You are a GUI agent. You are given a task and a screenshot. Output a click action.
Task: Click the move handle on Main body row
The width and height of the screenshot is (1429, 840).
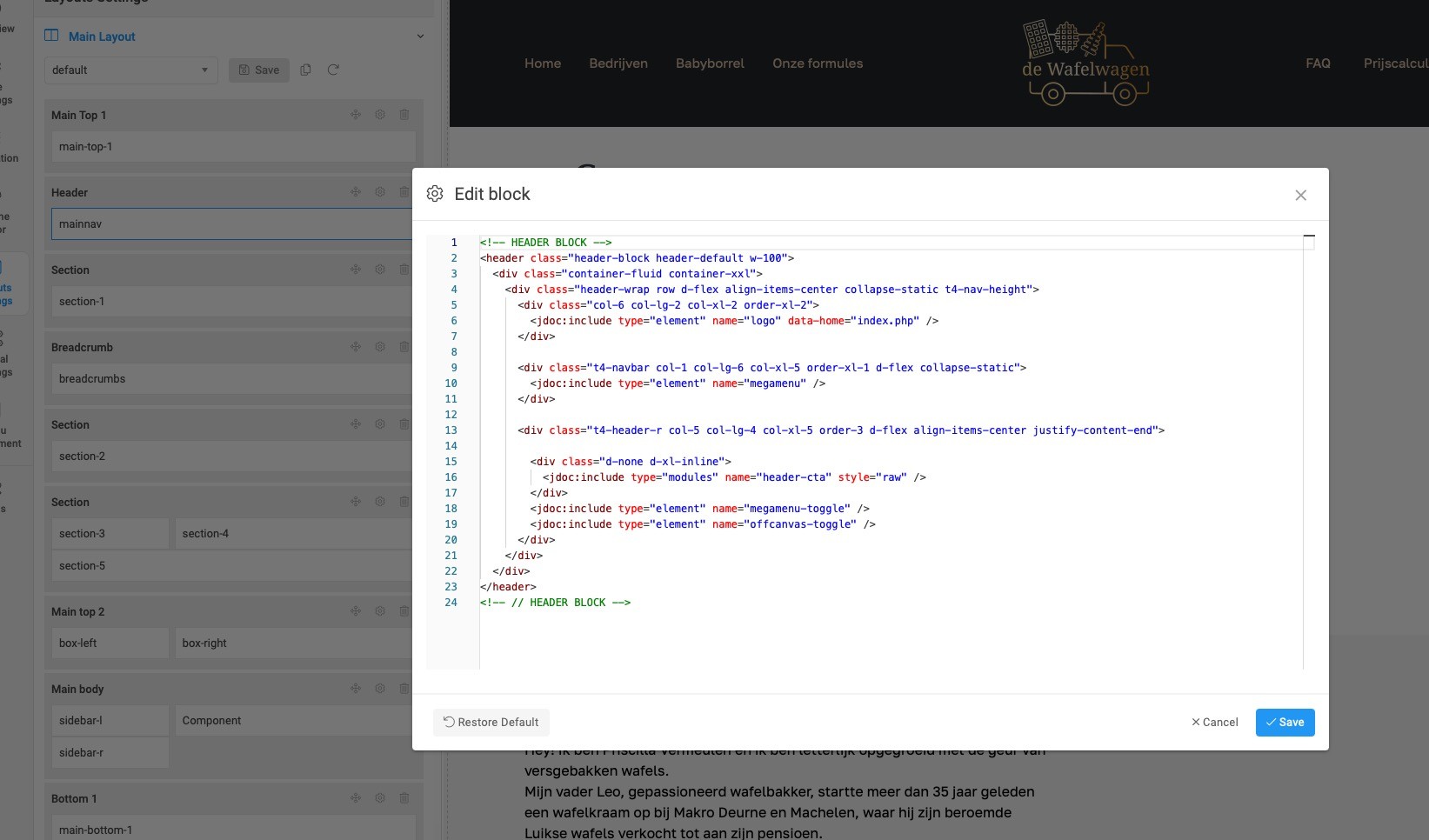(x=356, y=689)
